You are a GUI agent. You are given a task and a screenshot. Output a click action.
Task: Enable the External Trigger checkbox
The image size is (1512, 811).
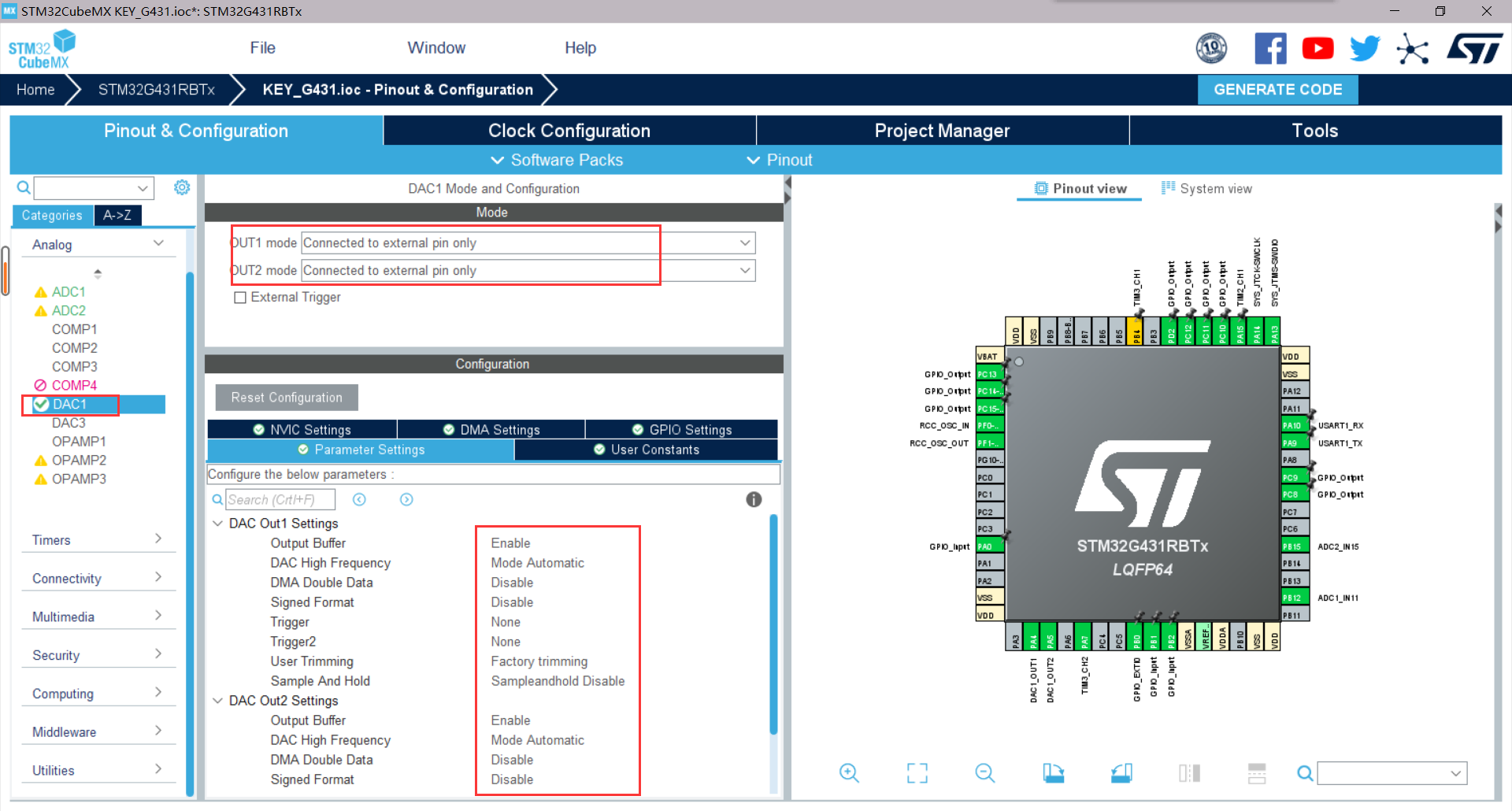[x=240, y=297]
